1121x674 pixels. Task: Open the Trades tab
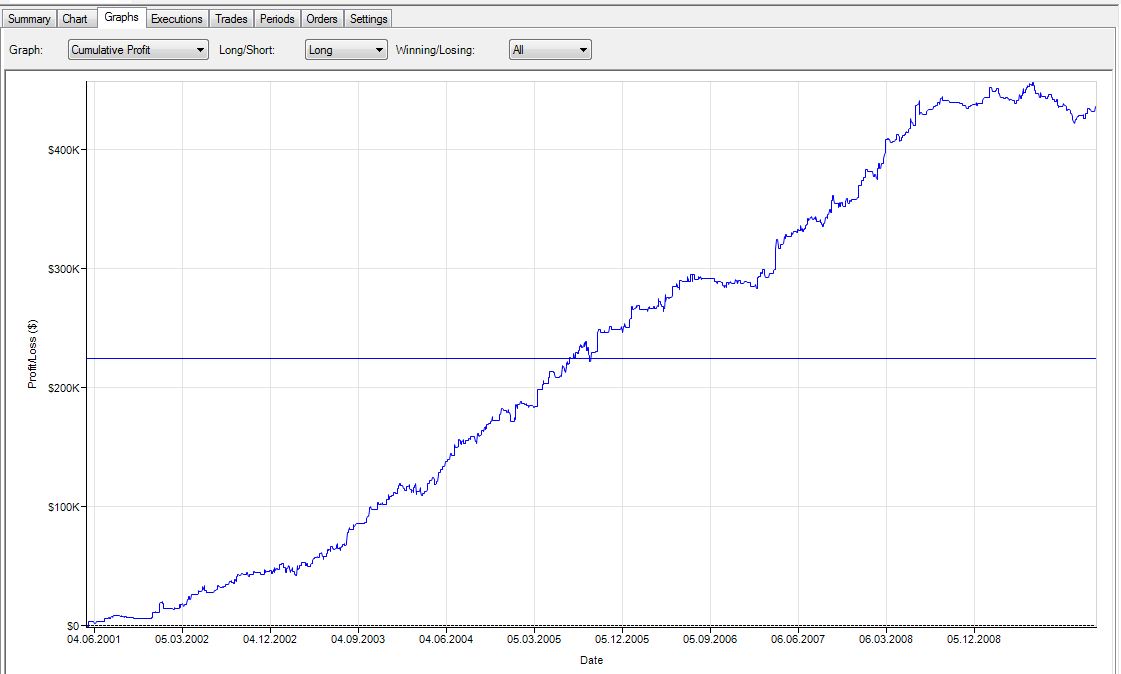click(x=231, y=19)
